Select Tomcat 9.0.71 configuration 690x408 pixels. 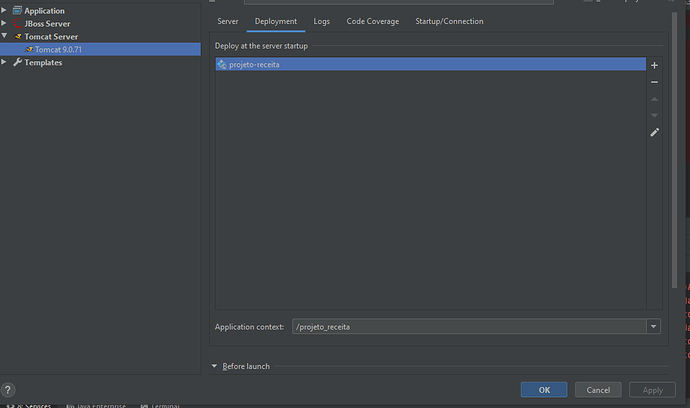100,49
